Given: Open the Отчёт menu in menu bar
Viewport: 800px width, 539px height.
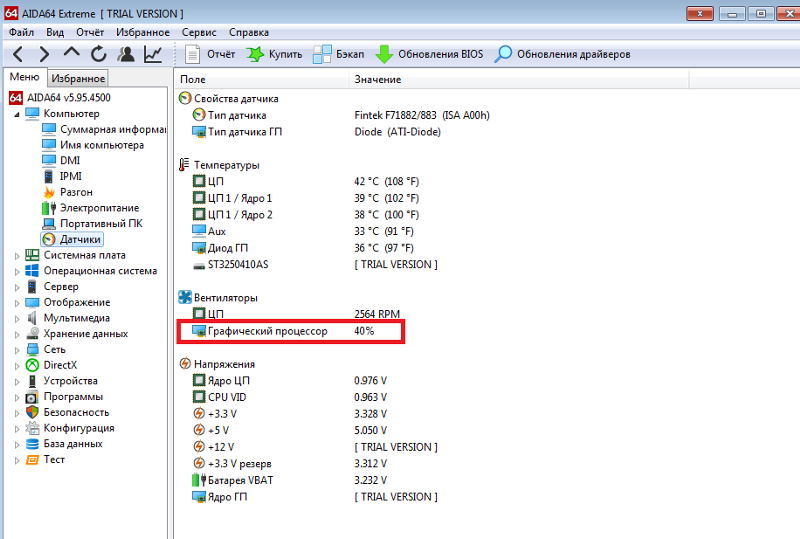Looking at the screenshot, I should click(x=90, y=32).
